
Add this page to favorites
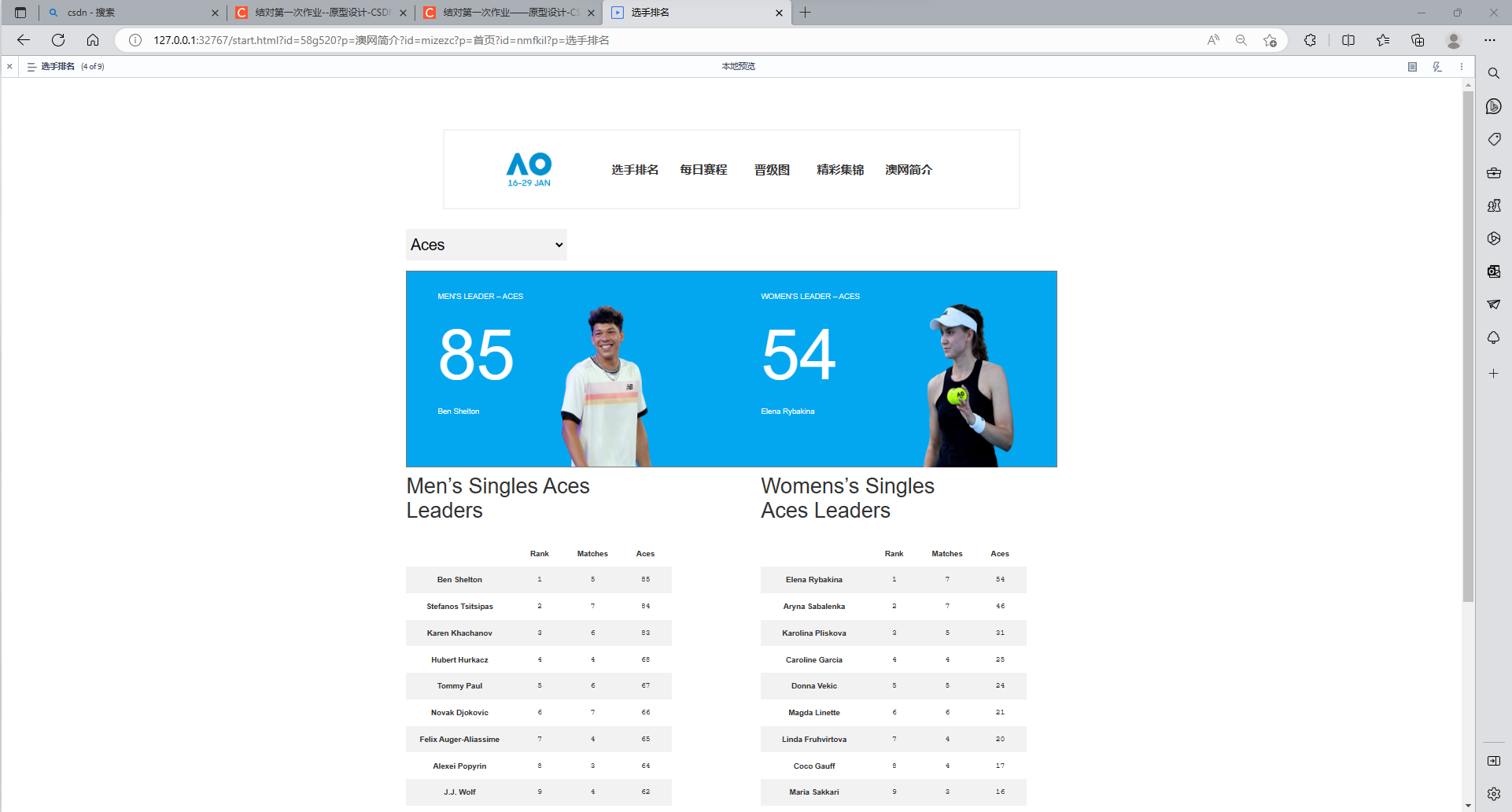(x=1270, y=40)
